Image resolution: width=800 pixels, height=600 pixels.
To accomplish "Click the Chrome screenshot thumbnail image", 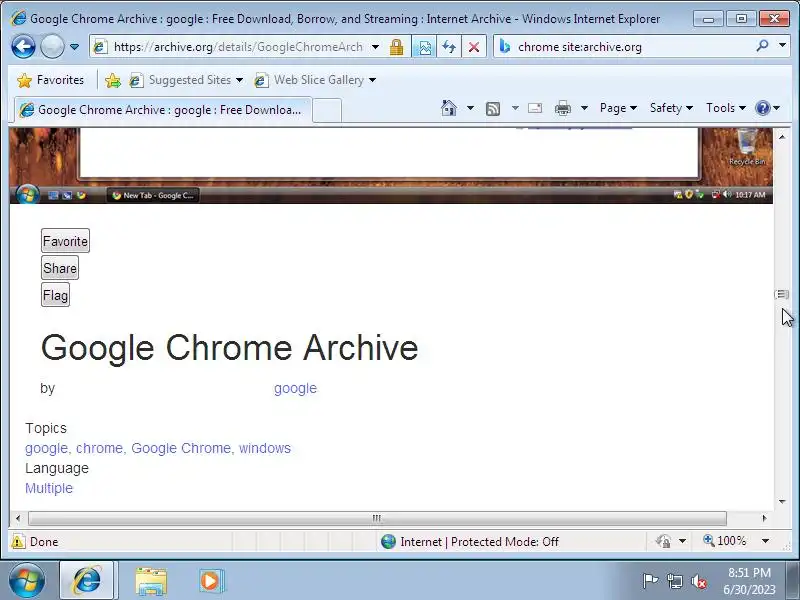I will tap(391, 166).
